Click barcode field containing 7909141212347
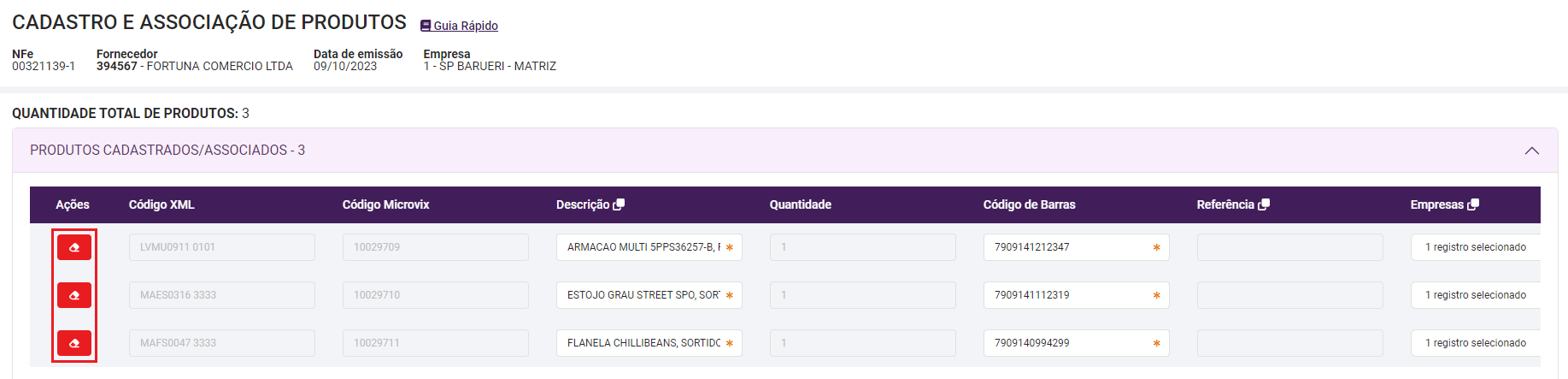The image size is (1568, 379). pos(1077,247)
